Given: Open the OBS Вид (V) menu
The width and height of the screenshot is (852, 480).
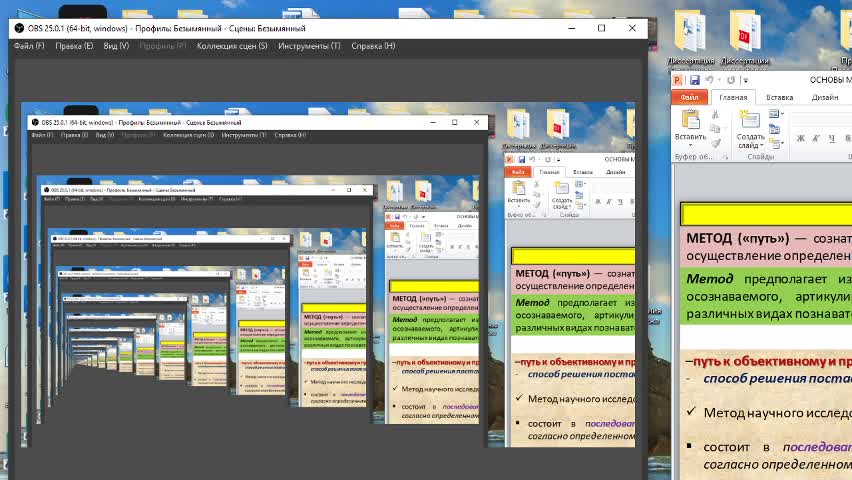Looking at the screenshot, I should click(x=116, y=46).
